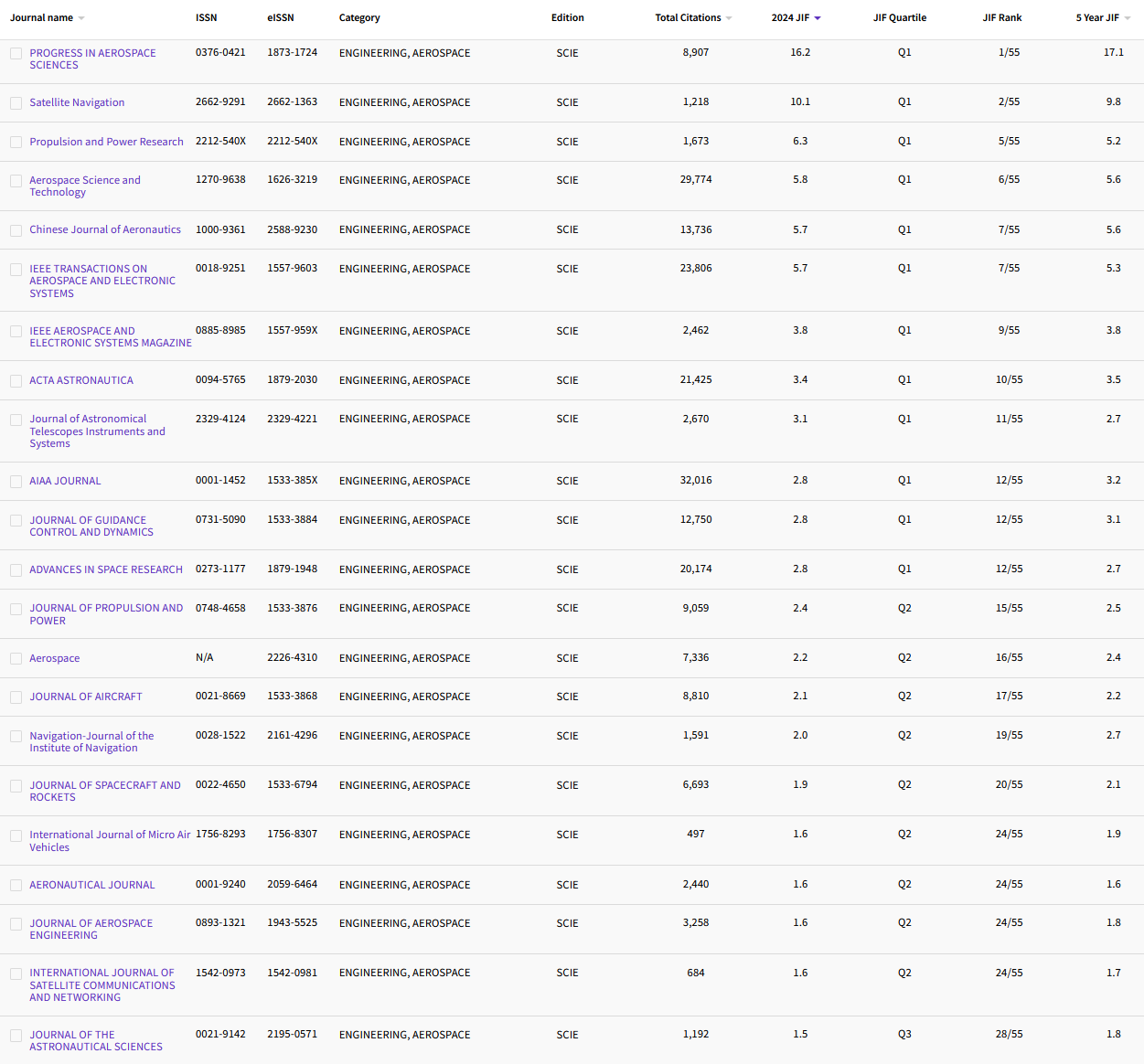
Task: Open Navigation-Journal of the Institute of Navigation
Action: [x=91, y=741]
